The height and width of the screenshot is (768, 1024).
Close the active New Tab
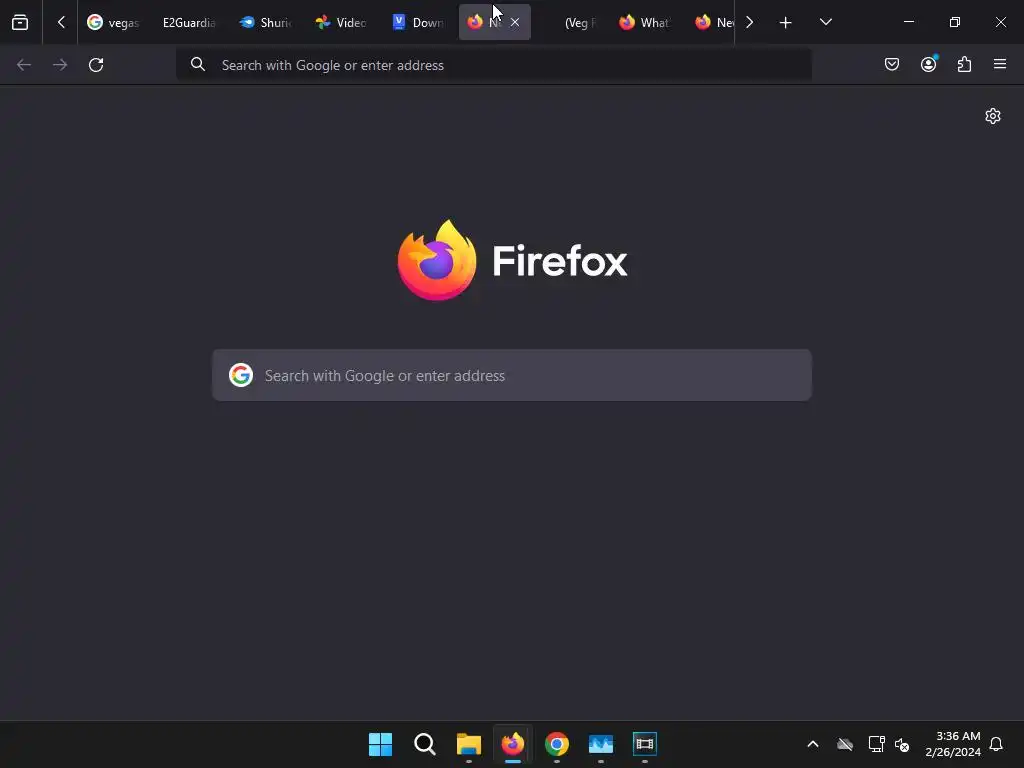515,23
